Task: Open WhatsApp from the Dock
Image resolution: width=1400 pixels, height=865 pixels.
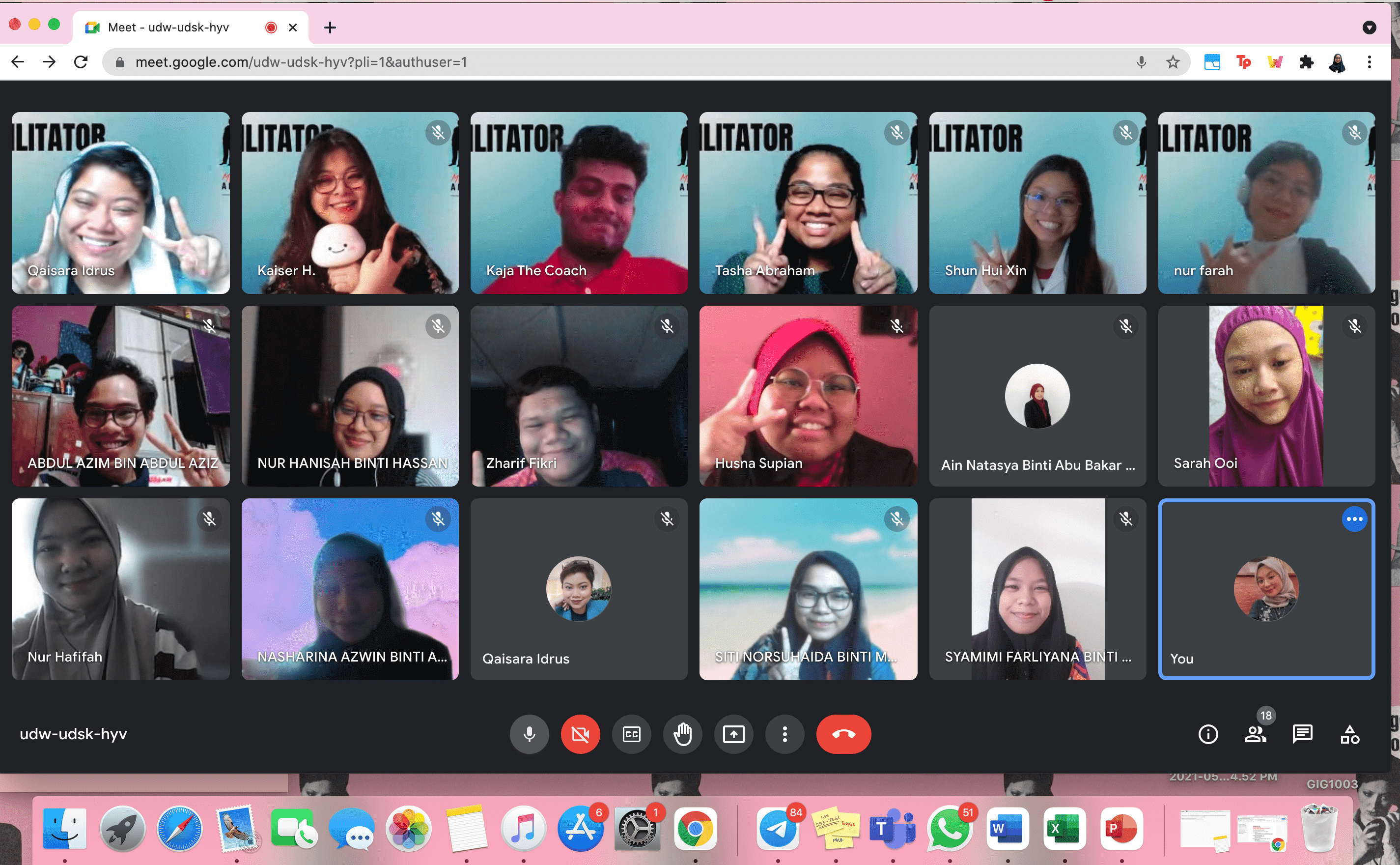Action: click(x=949, y=829)
